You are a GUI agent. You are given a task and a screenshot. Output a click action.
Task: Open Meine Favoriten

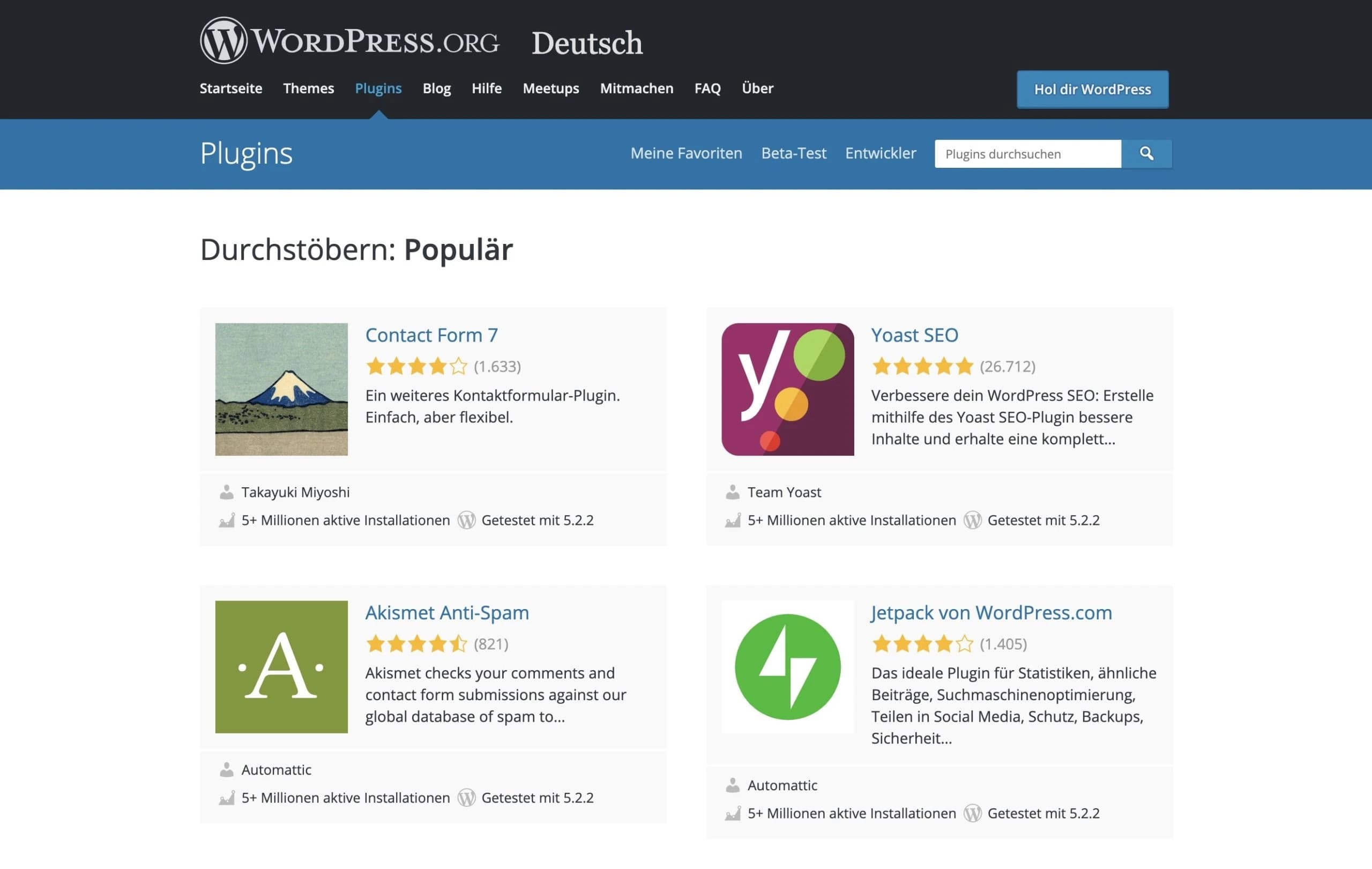[x=685, y=153]
